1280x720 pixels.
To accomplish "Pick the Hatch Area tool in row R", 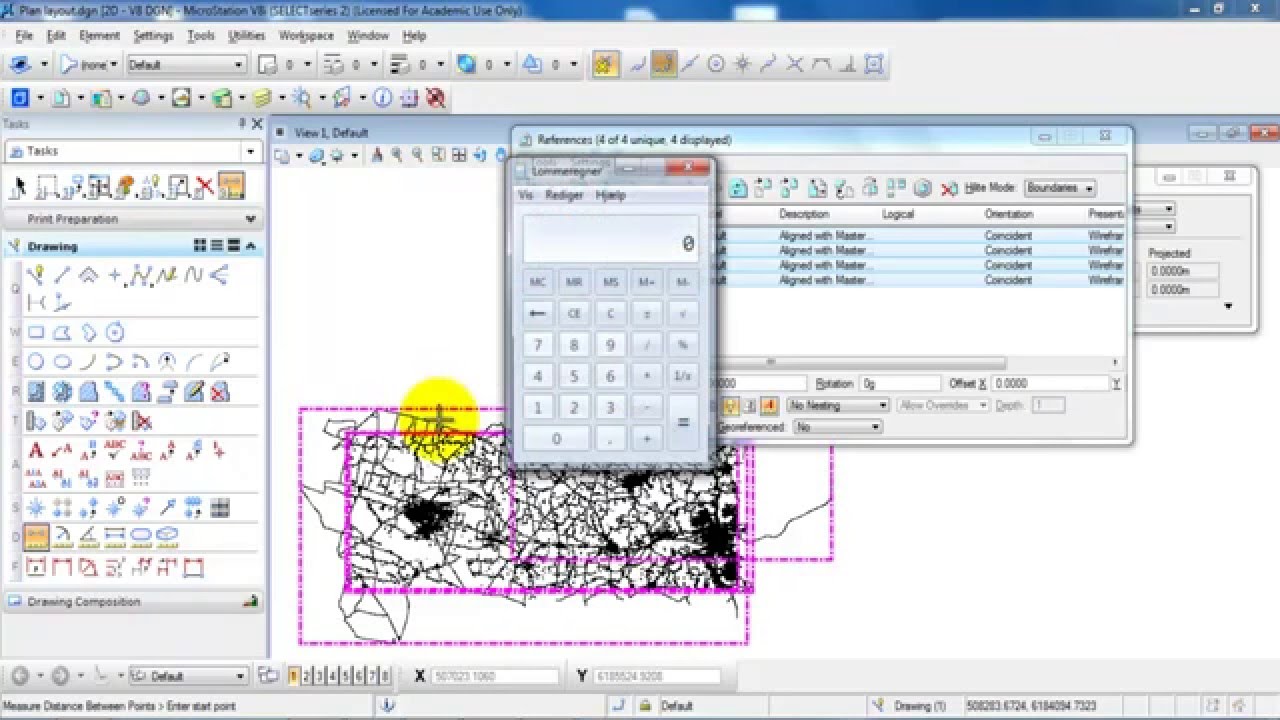I will click(x=36, y=391).
